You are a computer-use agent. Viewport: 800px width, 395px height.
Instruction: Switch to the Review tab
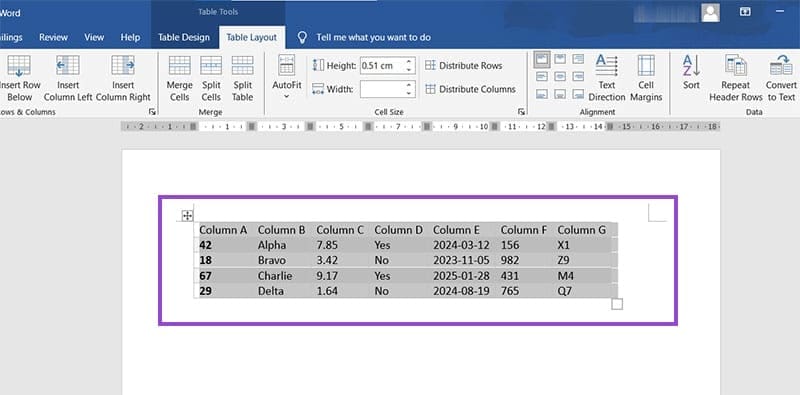pos(54,37)
